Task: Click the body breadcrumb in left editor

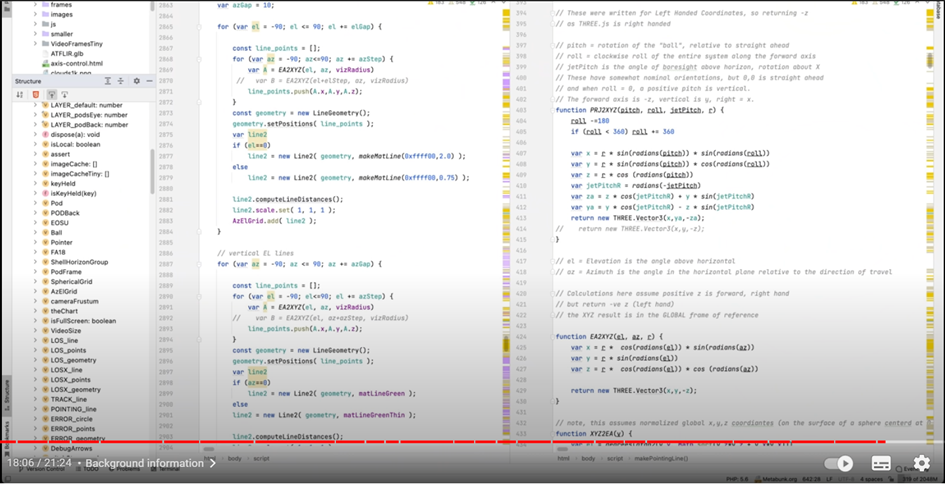Action: [235, 459]
